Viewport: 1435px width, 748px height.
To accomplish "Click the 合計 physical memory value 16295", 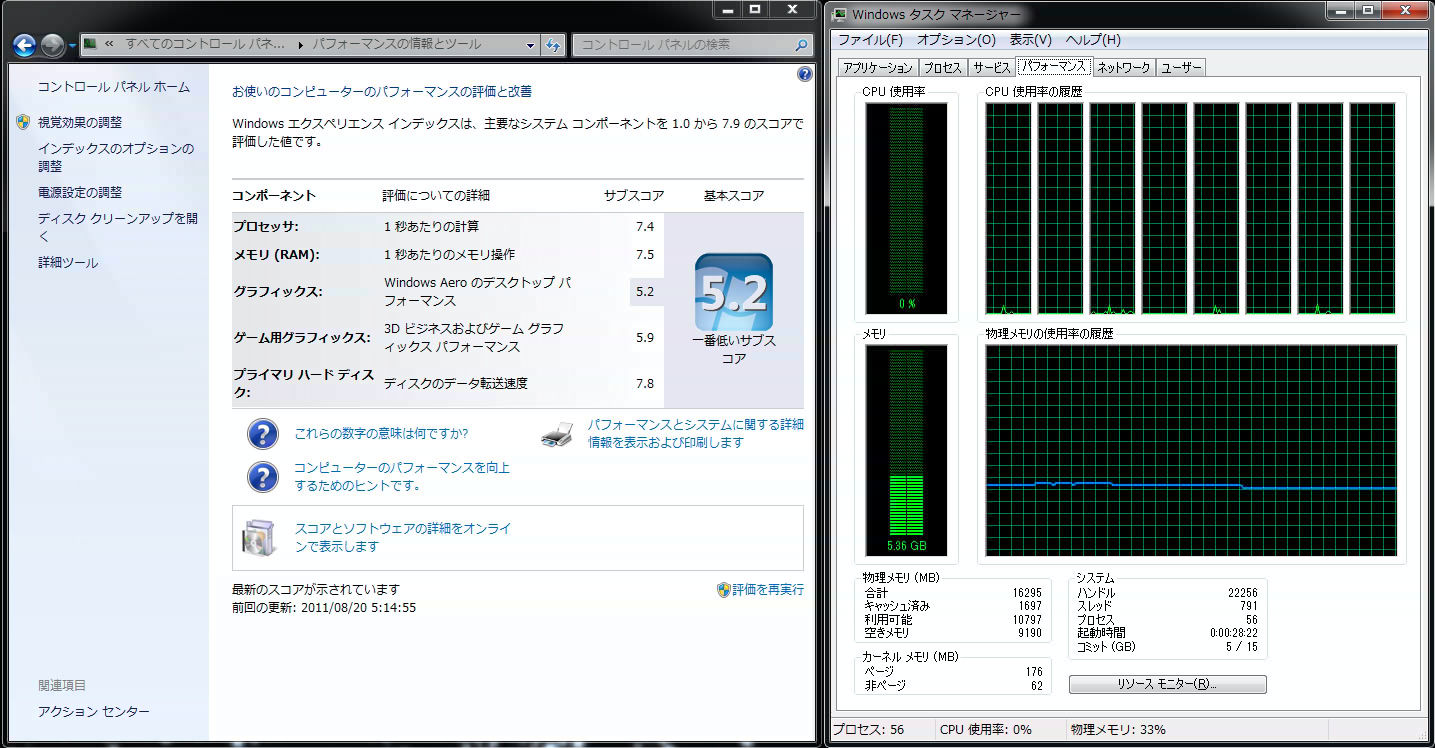I will click(x=1027, y=593).
